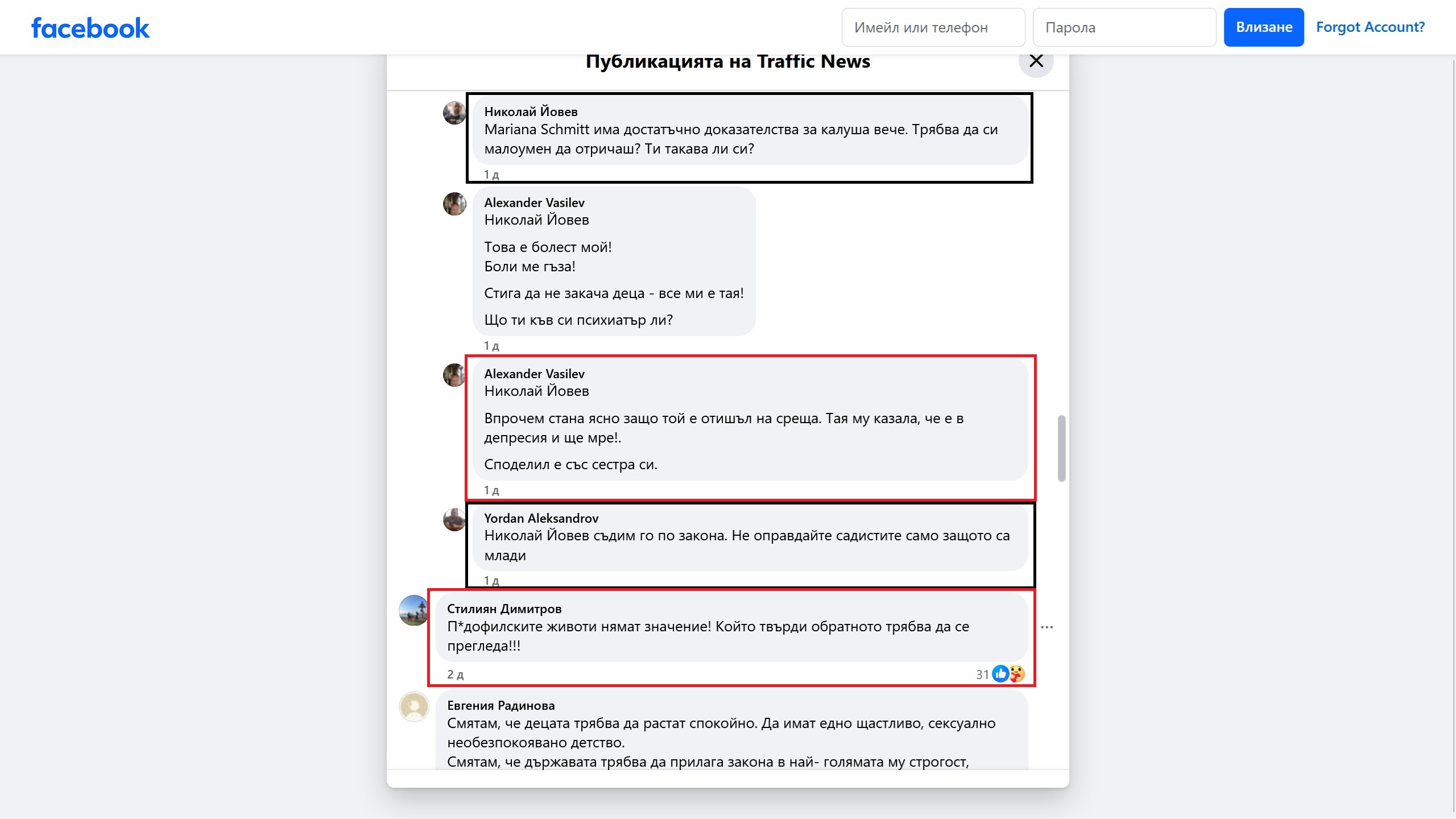Open Alexander Vasilev's avatar beside 'Впрочем стана ясно' comment

(454, 375)
